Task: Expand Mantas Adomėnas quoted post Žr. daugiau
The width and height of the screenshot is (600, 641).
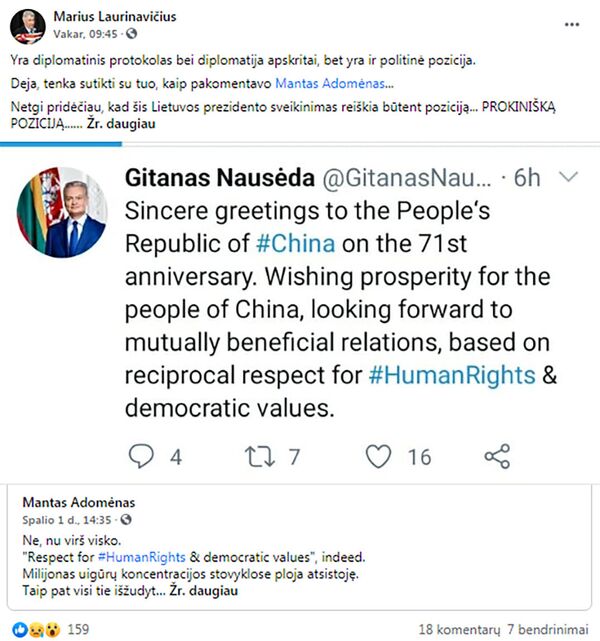Action: click(x=204, y=591)
